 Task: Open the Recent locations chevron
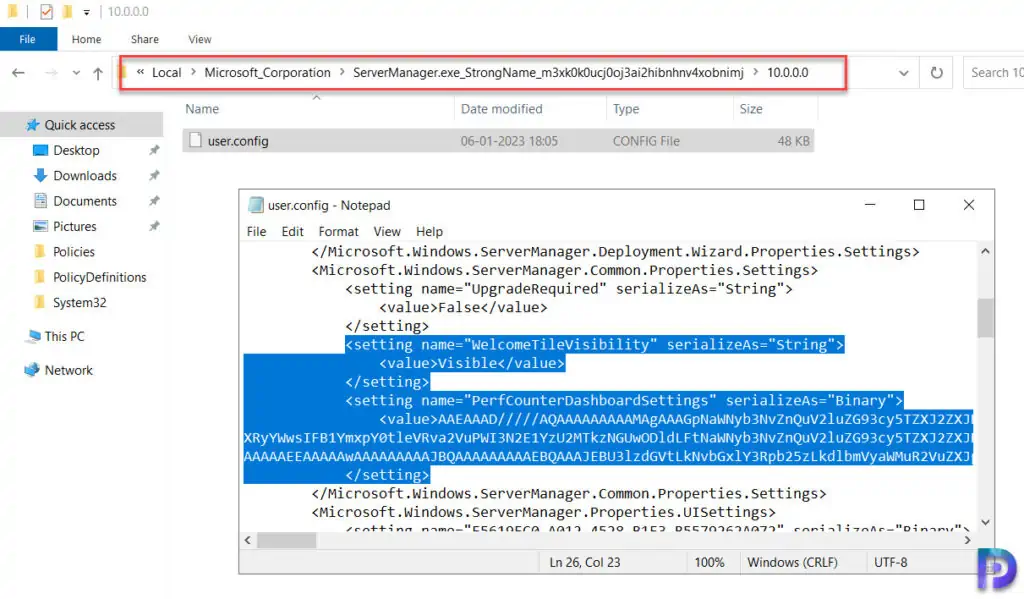[x=76, y=73]
